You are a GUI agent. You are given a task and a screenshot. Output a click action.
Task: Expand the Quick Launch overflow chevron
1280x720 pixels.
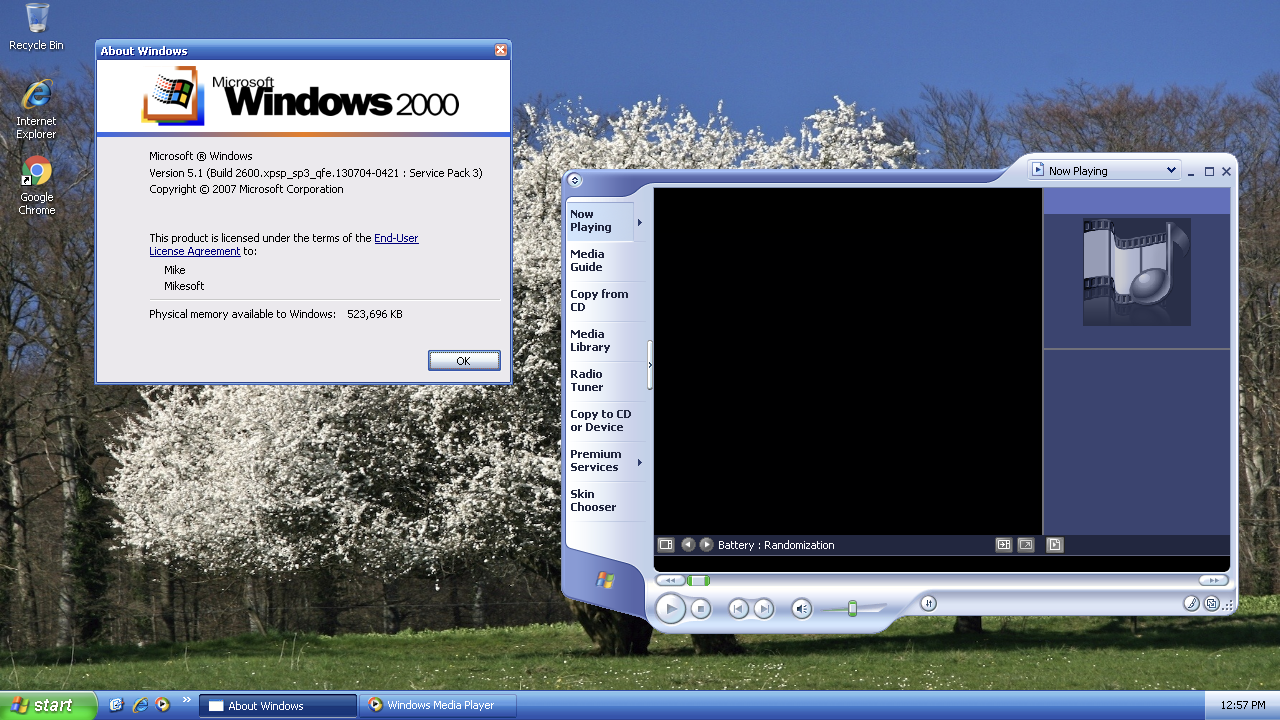pyautogui.click(x=186, y=700)
